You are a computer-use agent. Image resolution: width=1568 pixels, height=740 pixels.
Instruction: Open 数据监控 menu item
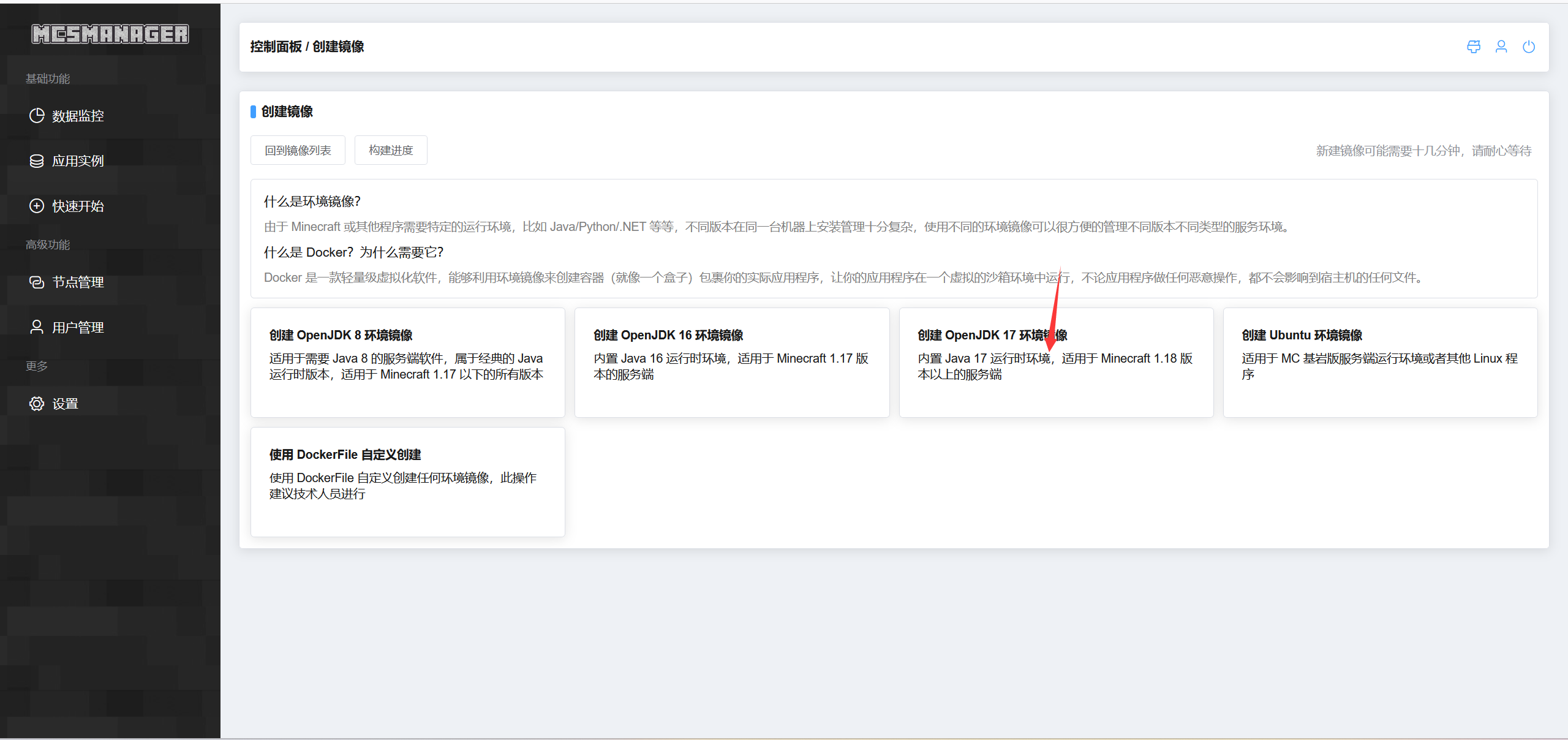(78, 116)
